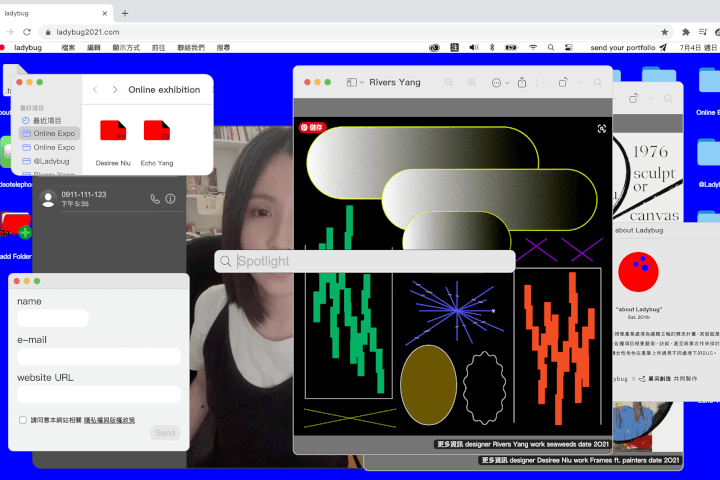Click the phone call icon beside 0911-111-123

[x=155, y=199]
